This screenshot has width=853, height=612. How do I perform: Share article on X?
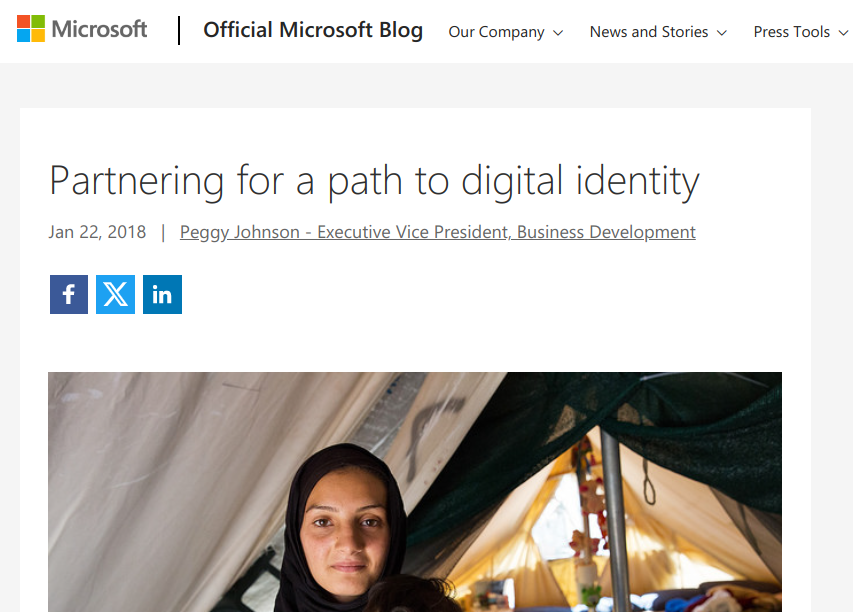(115, 294)
